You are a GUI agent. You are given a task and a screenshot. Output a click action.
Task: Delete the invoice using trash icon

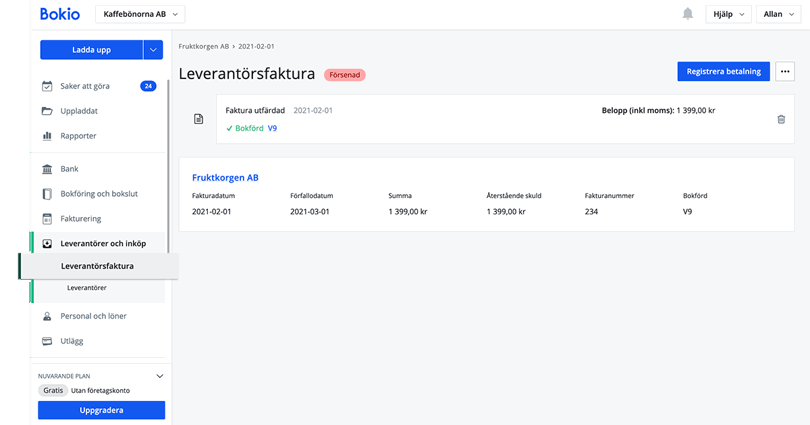click(x=781, y=119)
